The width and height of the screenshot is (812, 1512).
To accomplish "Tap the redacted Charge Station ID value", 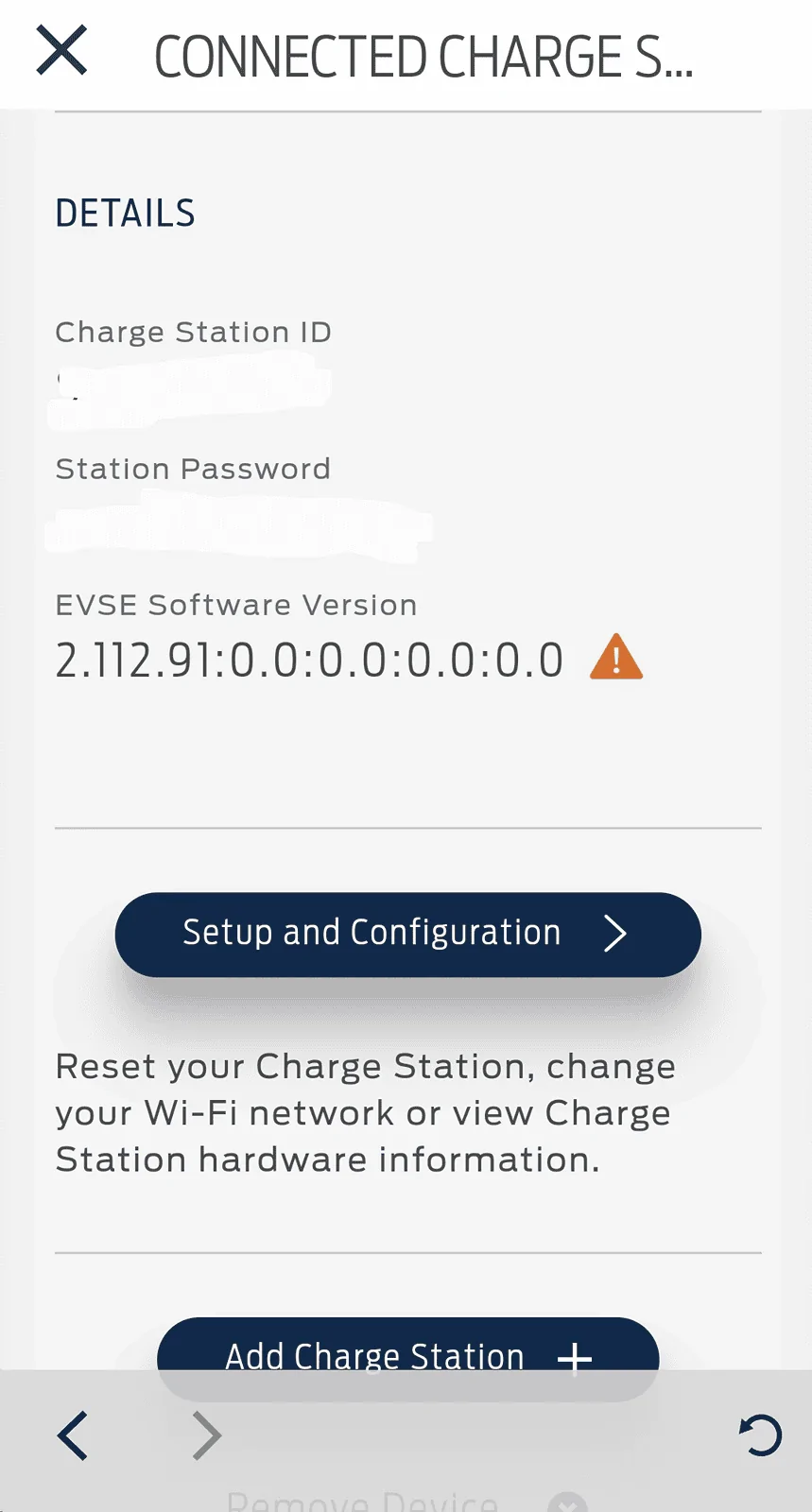I will coord(189,386).
